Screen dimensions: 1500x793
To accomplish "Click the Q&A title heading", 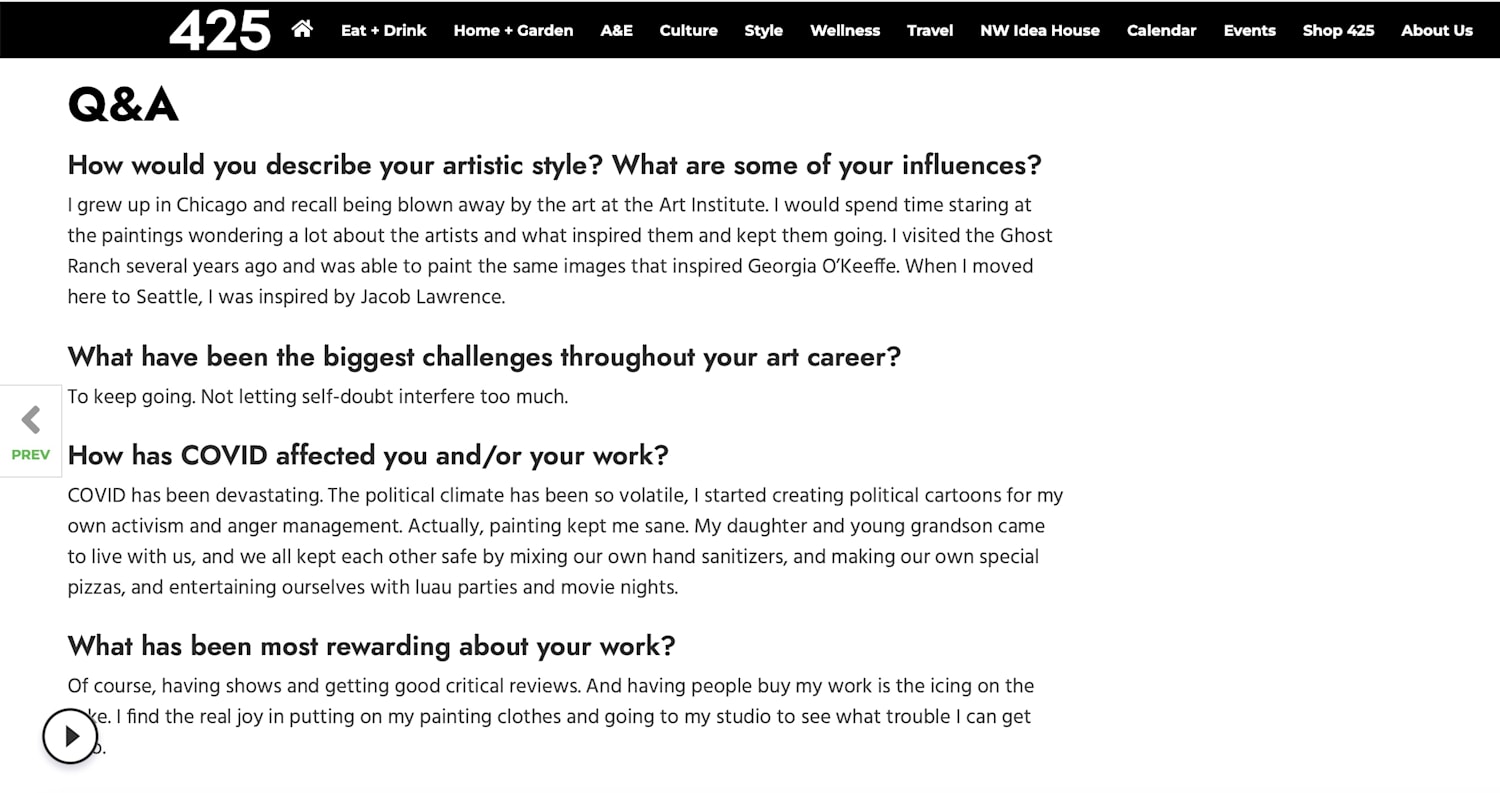I will coord(123,105).
